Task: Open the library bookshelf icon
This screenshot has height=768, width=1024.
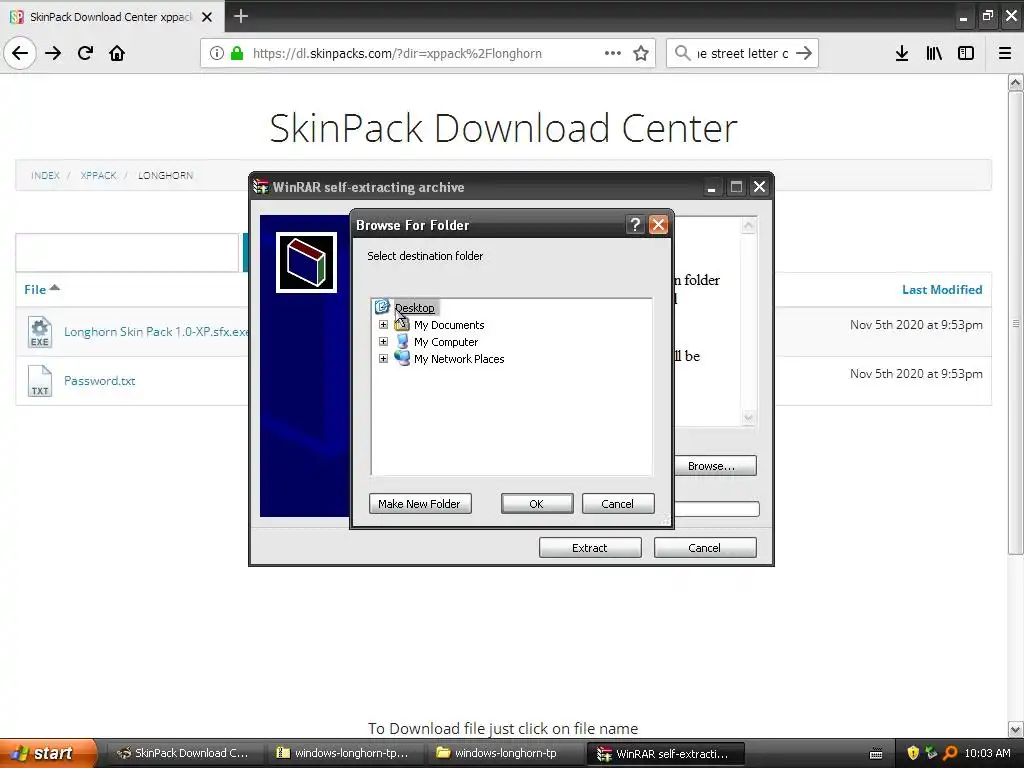Action: (x=934, y=53)
